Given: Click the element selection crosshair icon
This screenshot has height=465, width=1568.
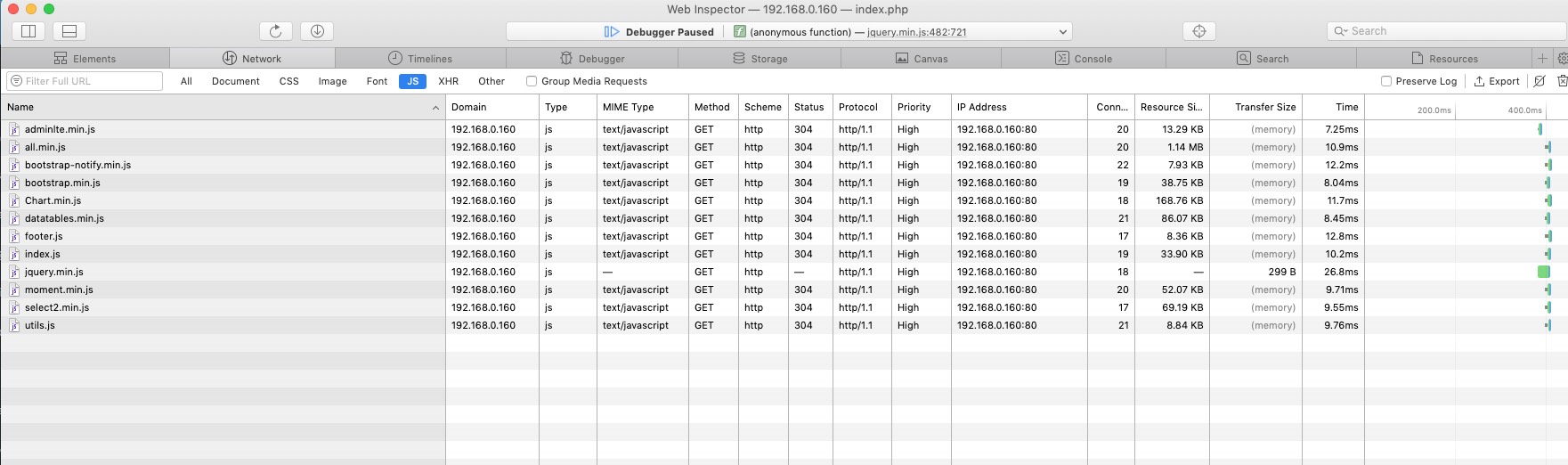Looking at the screenshot, I should click(x=1199, y=31).
